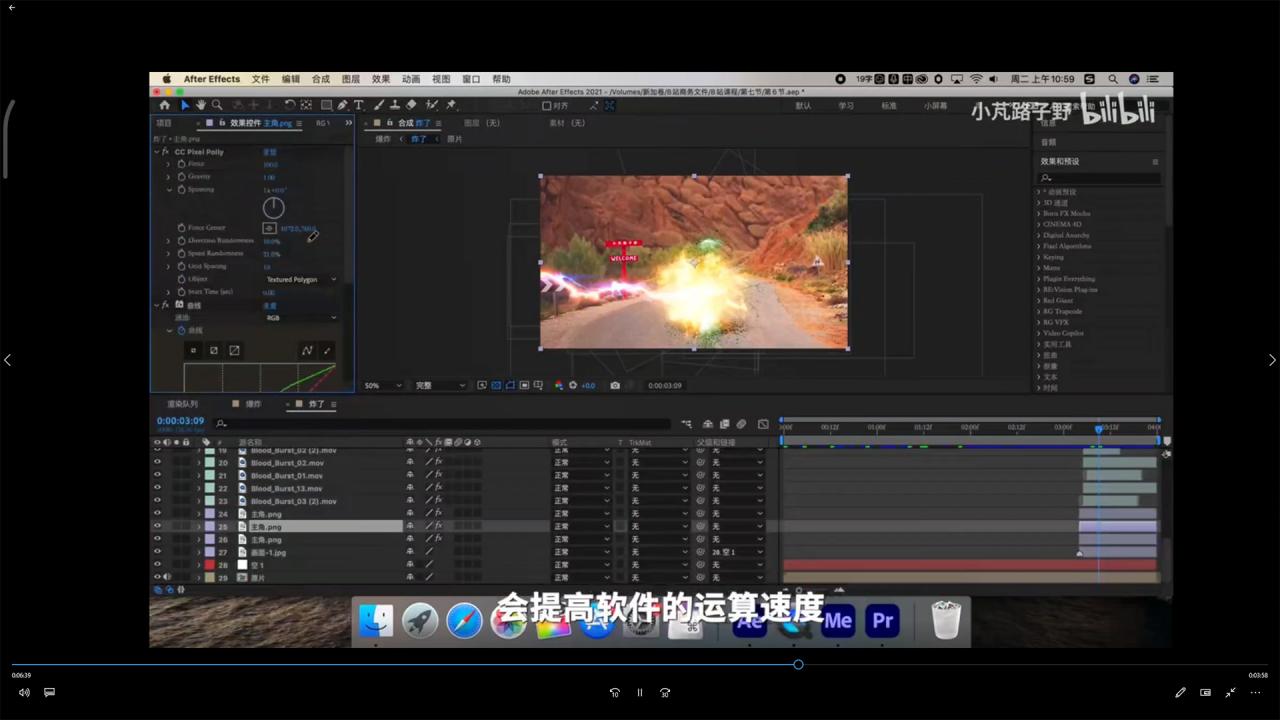
Task: Select the Eraser tool
Action: [x=411, y=105]
